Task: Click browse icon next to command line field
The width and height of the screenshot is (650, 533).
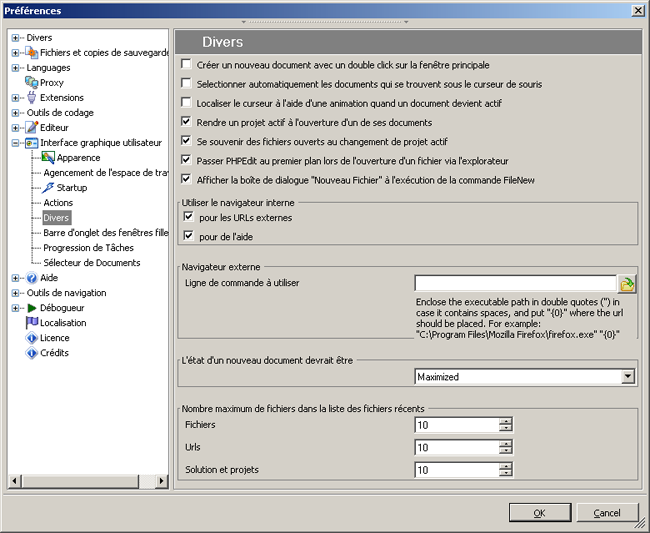Action: [627, 284]
